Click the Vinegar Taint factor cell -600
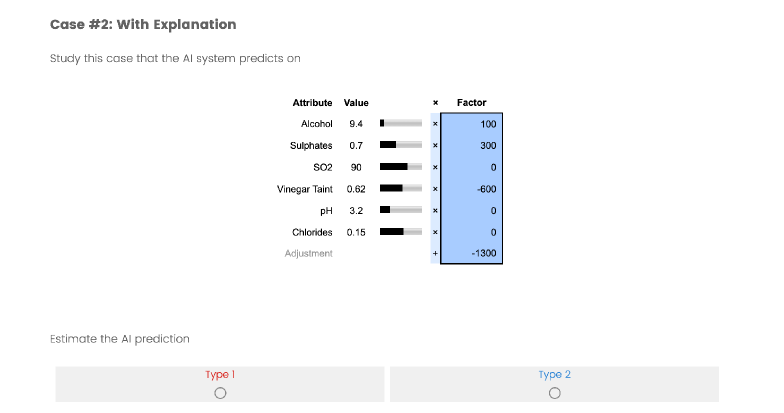This screenshot has height=413, width=784. click(471, 189)
